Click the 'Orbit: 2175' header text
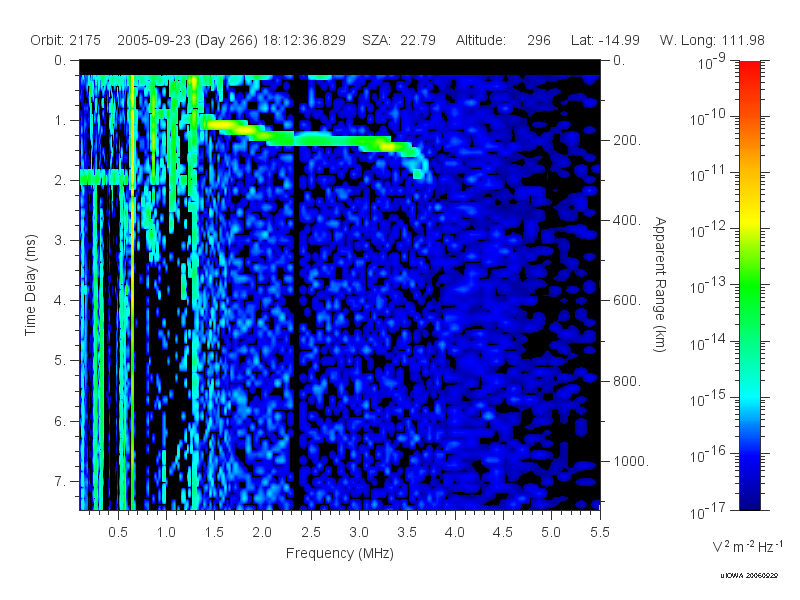 pyautogui.click(x=65, y=40)
